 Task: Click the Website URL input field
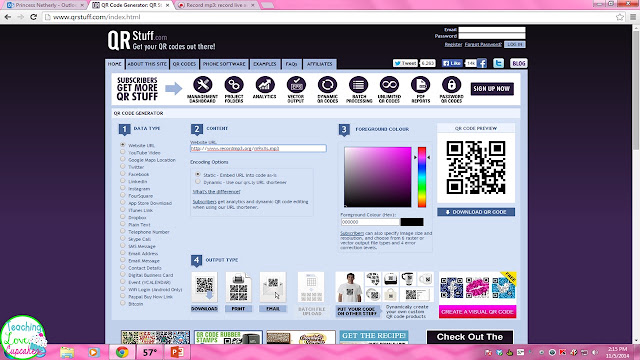pos(258,148)
